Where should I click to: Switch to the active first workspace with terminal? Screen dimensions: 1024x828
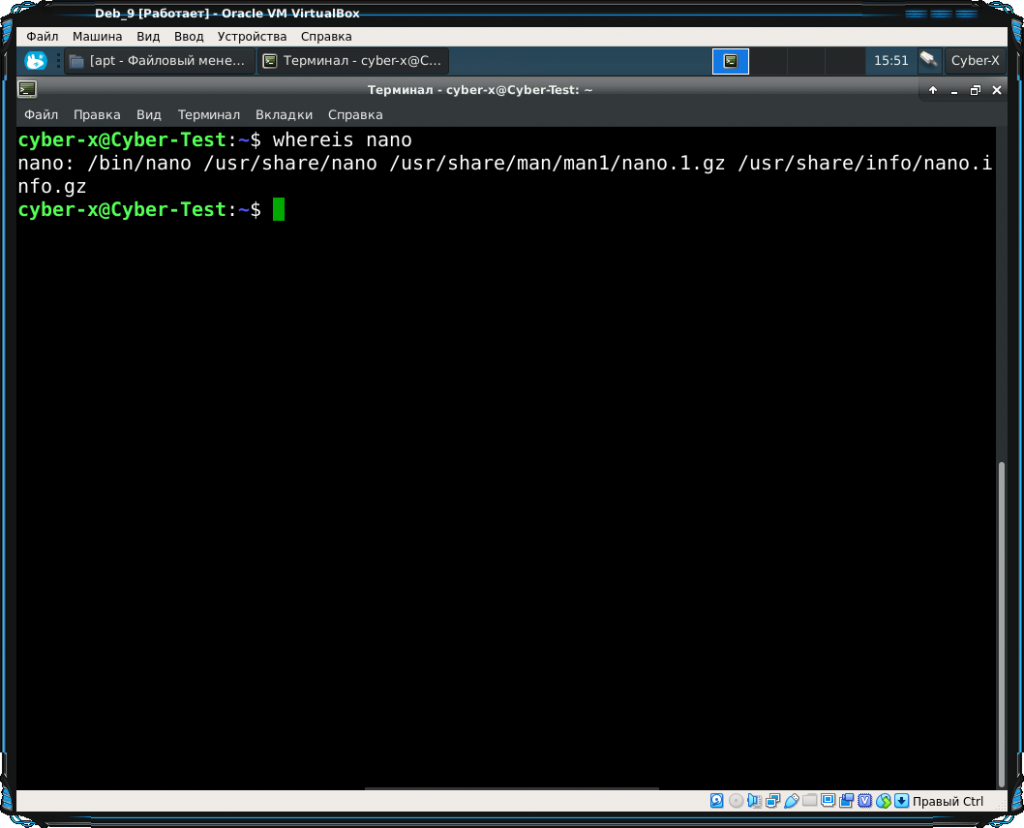(x=730, y=61)
